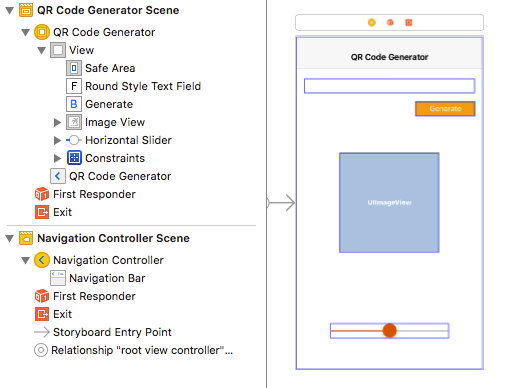The width and height of the screenshot is (512, 388).
Task: Expand the Horizontal Slider disclosure triangle
Action: 57,140
